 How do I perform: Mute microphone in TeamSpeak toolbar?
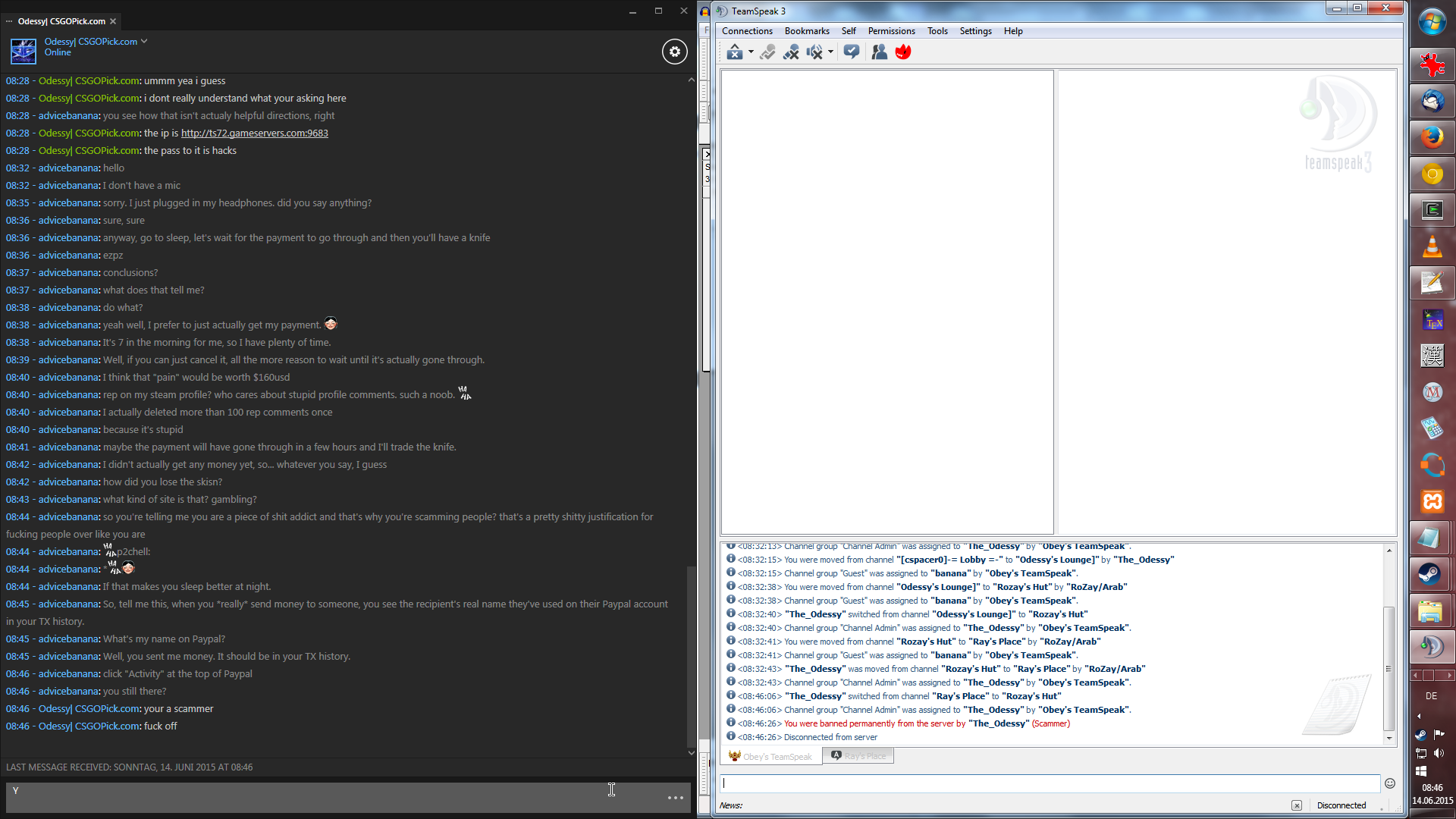[x=791, y=52]
